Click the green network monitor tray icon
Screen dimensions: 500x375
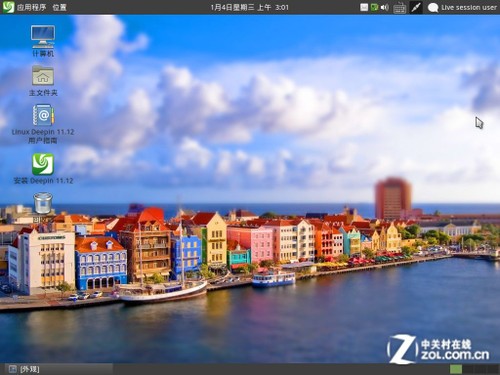coord(374,7)
